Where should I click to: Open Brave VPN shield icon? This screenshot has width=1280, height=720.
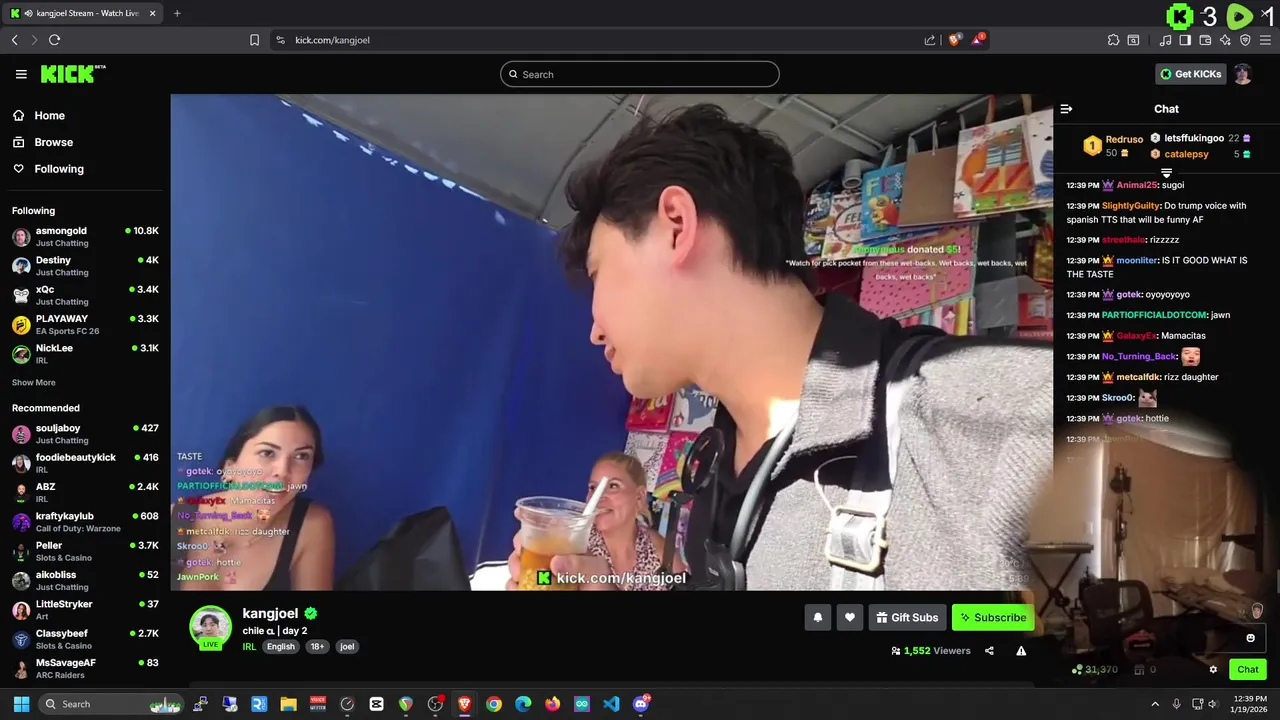(x=1245, y=40)
